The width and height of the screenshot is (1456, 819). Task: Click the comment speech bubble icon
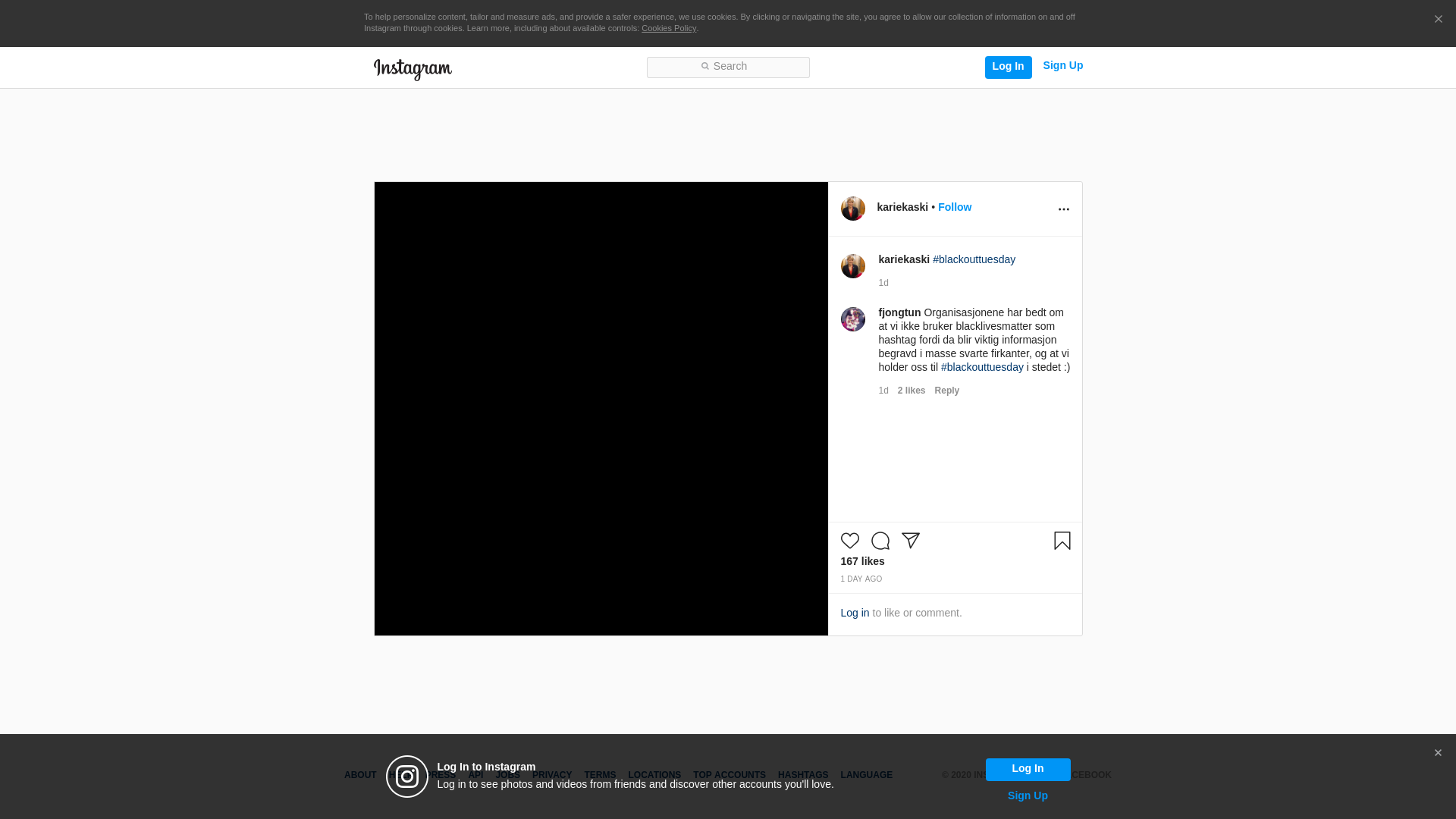point(880,541)
